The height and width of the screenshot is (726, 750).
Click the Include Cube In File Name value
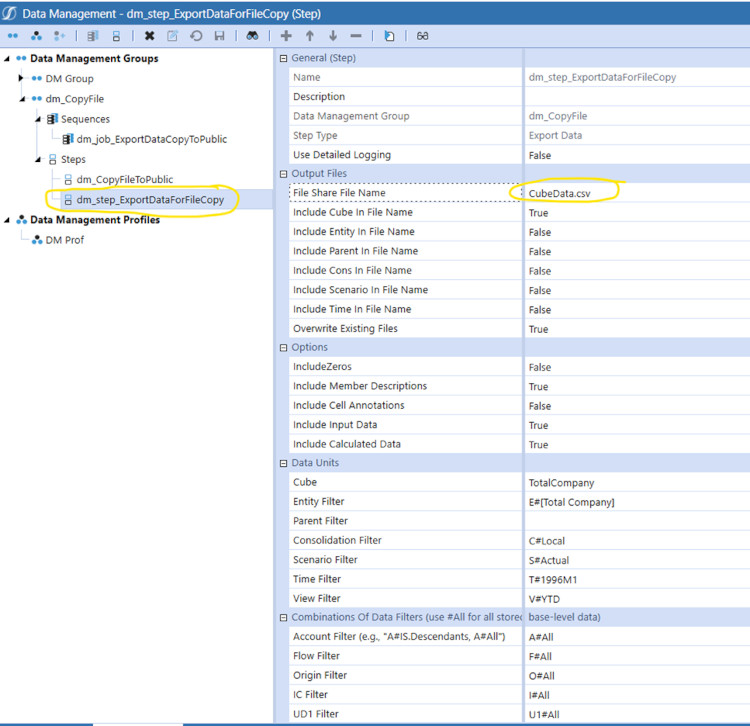[539, 213]
